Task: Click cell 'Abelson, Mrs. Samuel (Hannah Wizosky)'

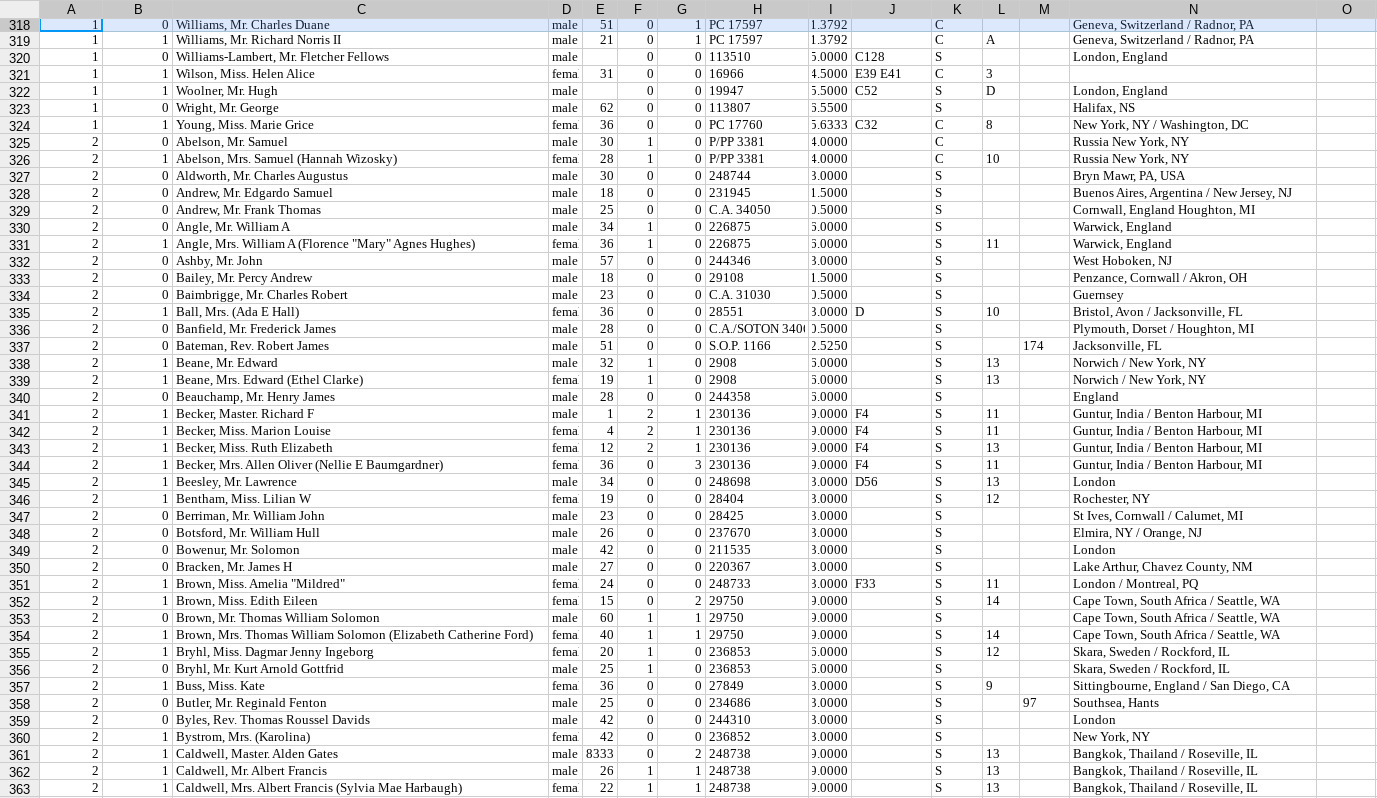Action: [361, 159]
